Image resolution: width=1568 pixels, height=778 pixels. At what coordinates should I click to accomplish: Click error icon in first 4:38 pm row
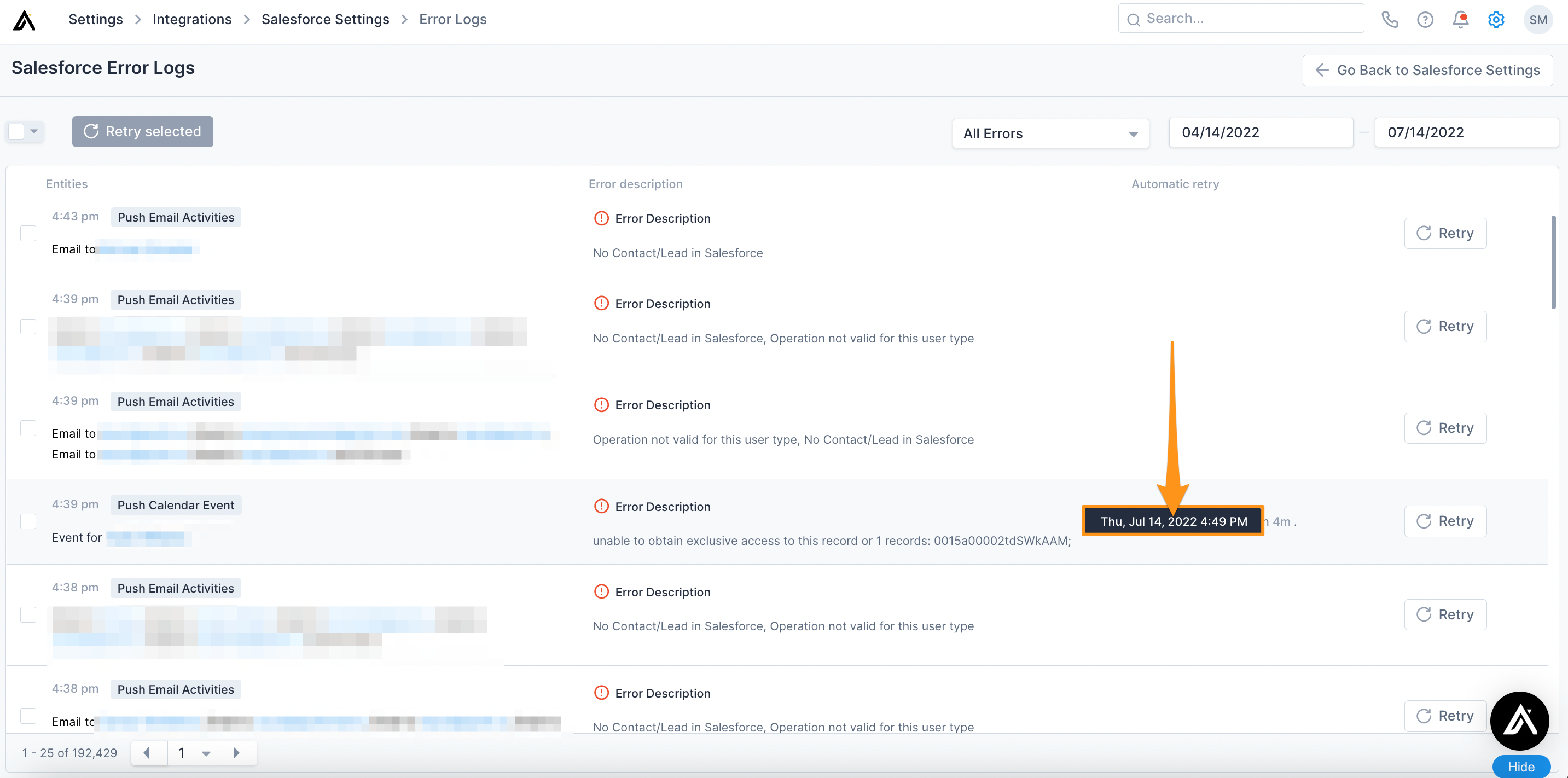click(x=601, y=592)
